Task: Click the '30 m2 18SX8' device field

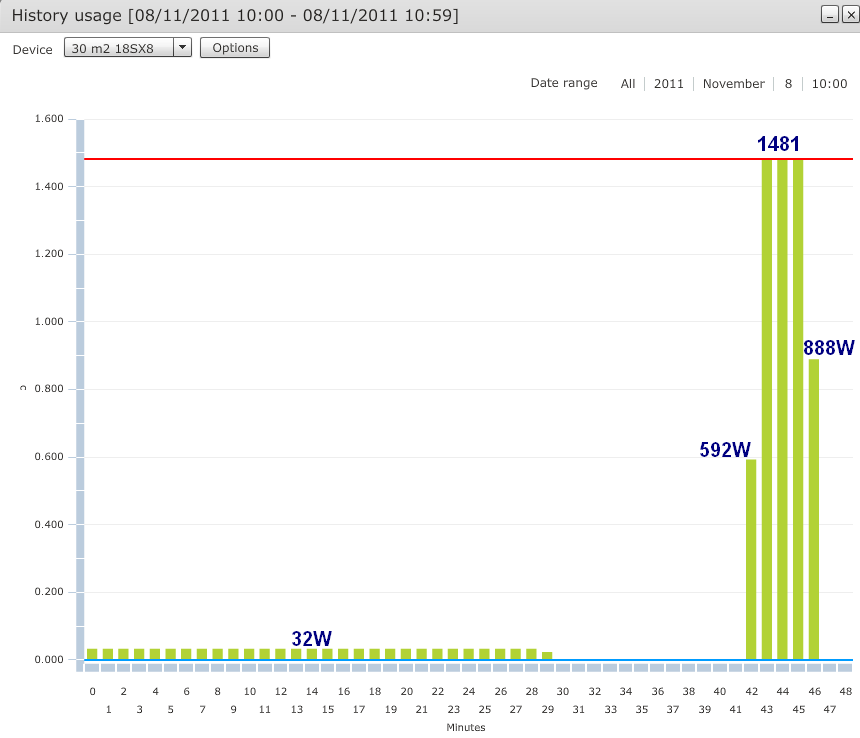Action: point(118,48)
